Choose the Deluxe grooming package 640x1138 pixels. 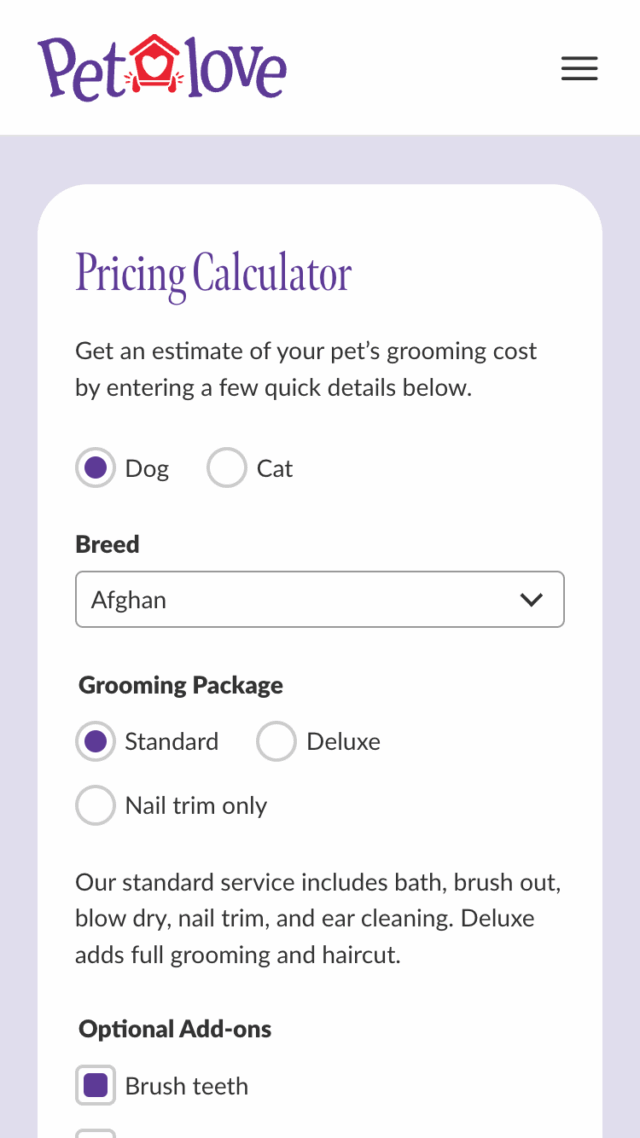(277, 742)
